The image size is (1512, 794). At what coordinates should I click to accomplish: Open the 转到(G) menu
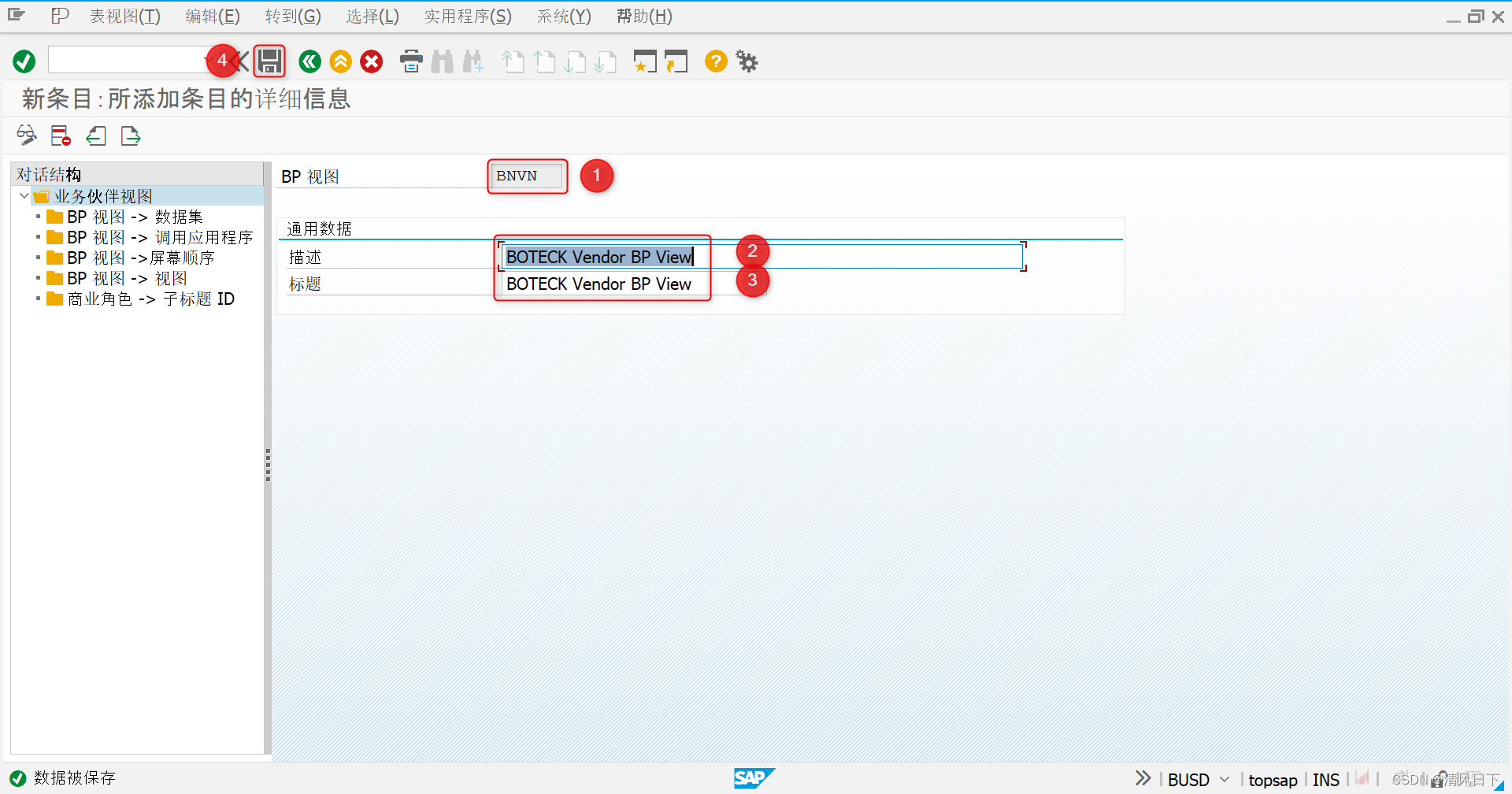tap(293, 17)
